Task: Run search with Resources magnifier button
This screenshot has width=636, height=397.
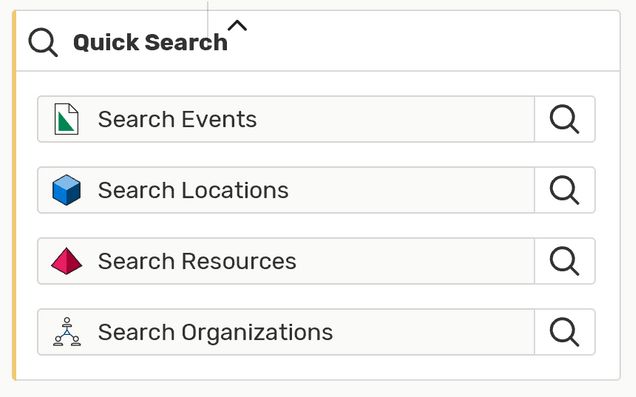Action: click(x=565, y=261)
